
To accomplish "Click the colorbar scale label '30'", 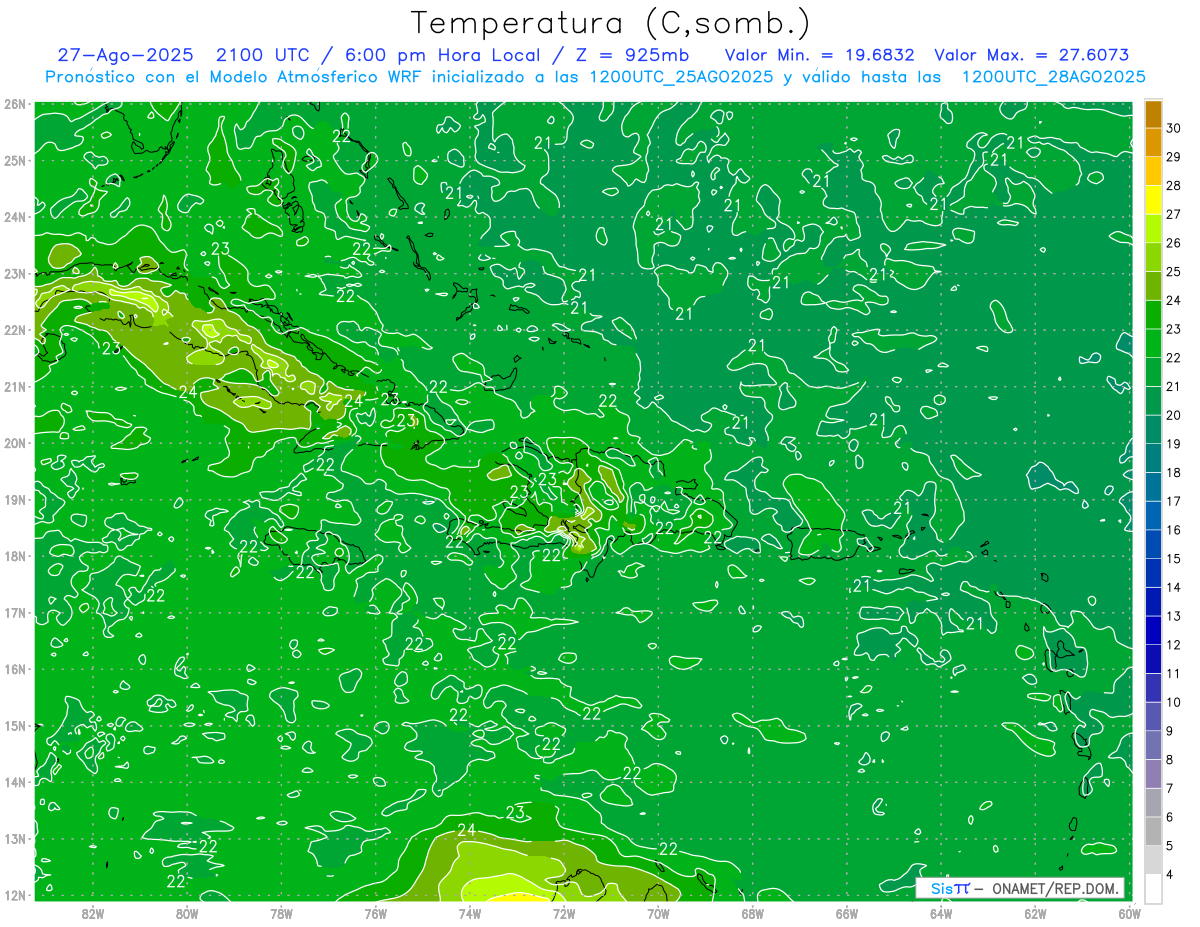I will (x=1174, y=128).
